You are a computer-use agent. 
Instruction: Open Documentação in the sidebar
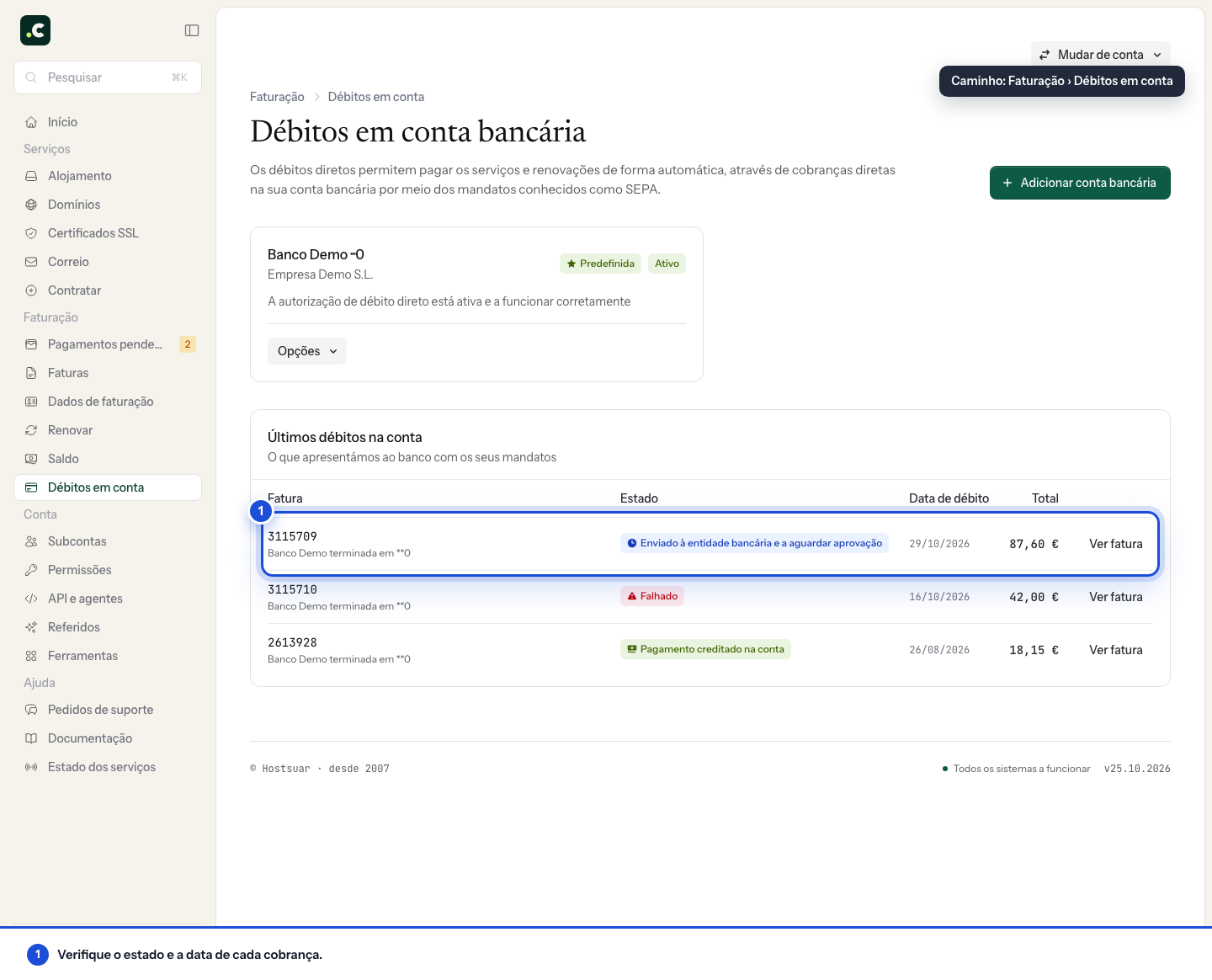pyautogui.click(x=108, y=738)
